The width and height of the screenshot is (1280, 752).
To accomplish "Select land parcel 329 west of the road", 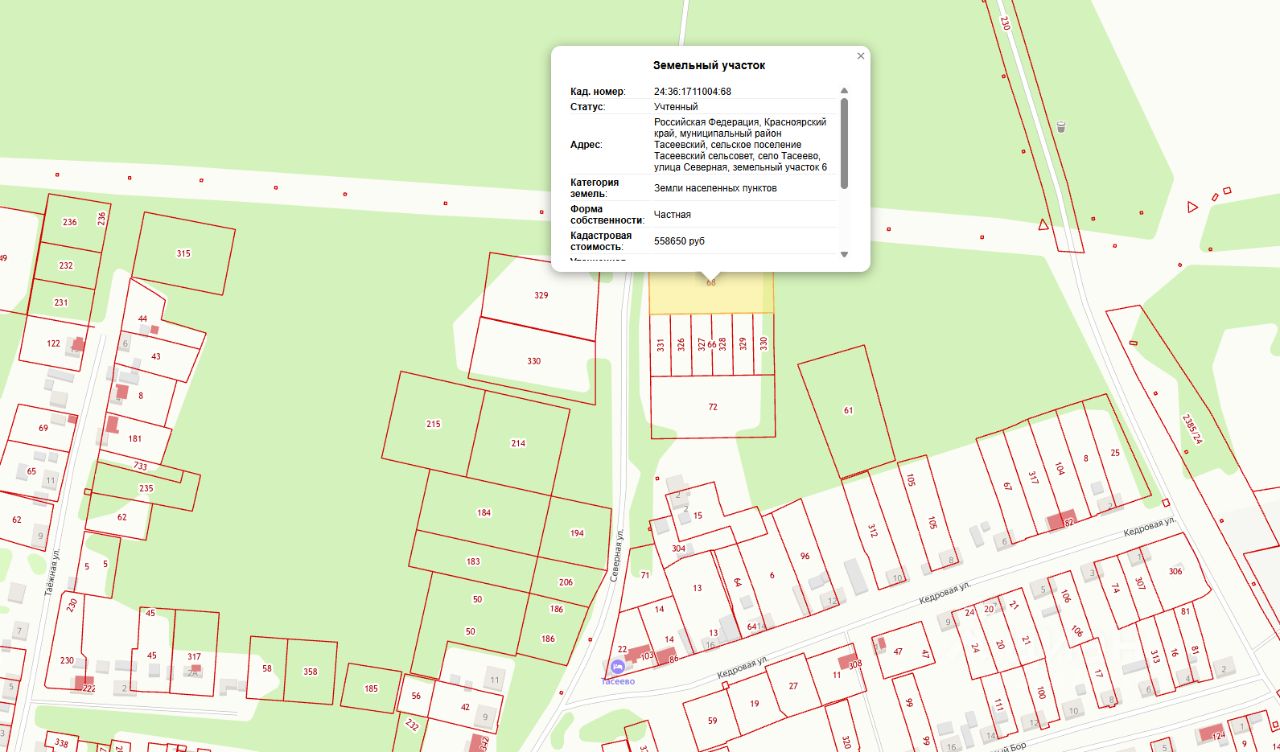I will point(541,296).
